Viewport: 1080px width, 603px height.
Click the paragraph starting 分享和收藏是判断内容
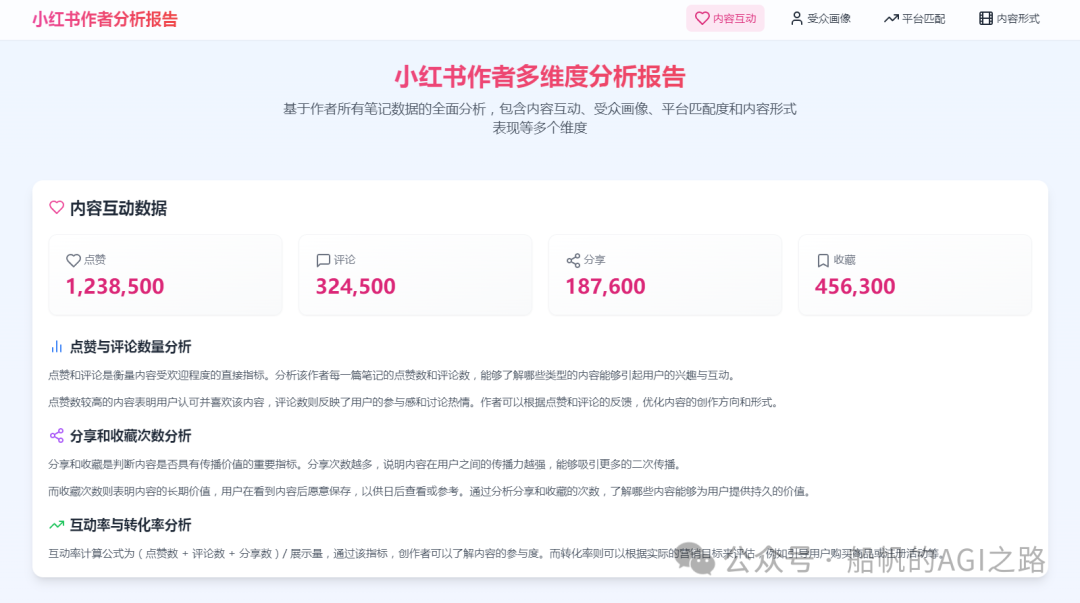[x=366, y=464]
